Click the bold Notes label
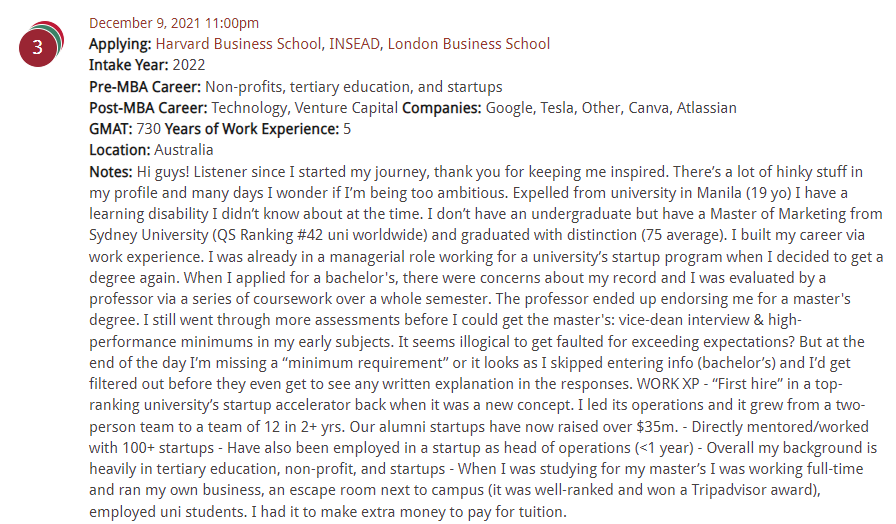This screenshot has width=896, height=524. click(110, 172)
